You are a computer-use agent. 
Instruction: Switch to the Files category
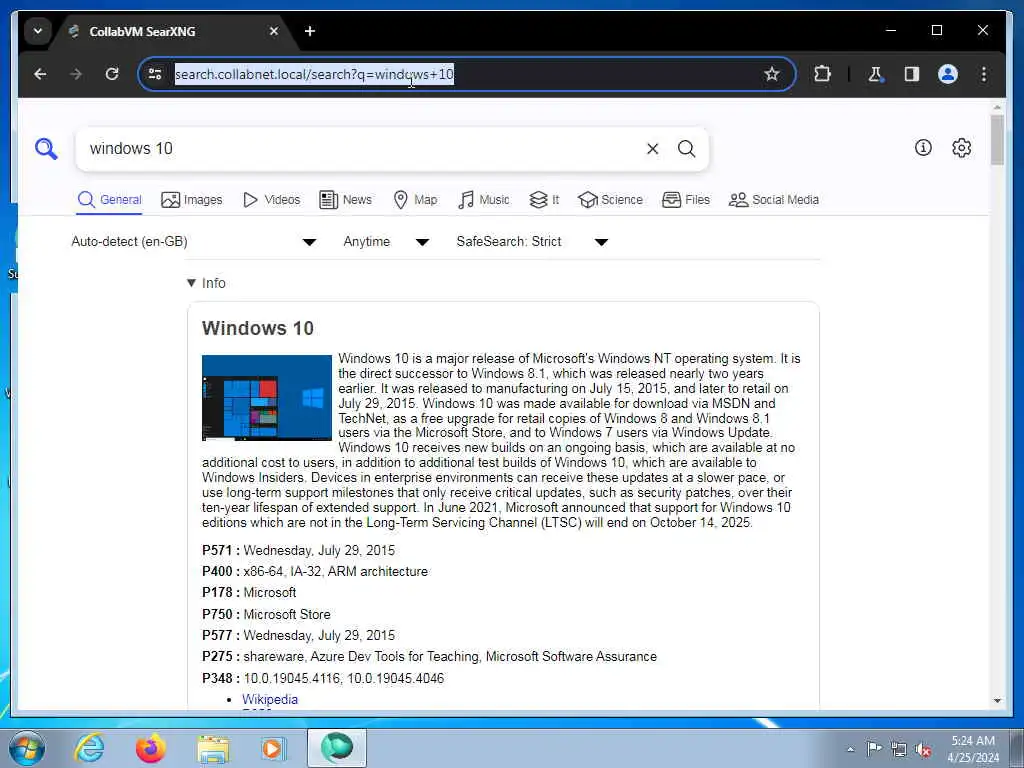click(x=686, y=200)
